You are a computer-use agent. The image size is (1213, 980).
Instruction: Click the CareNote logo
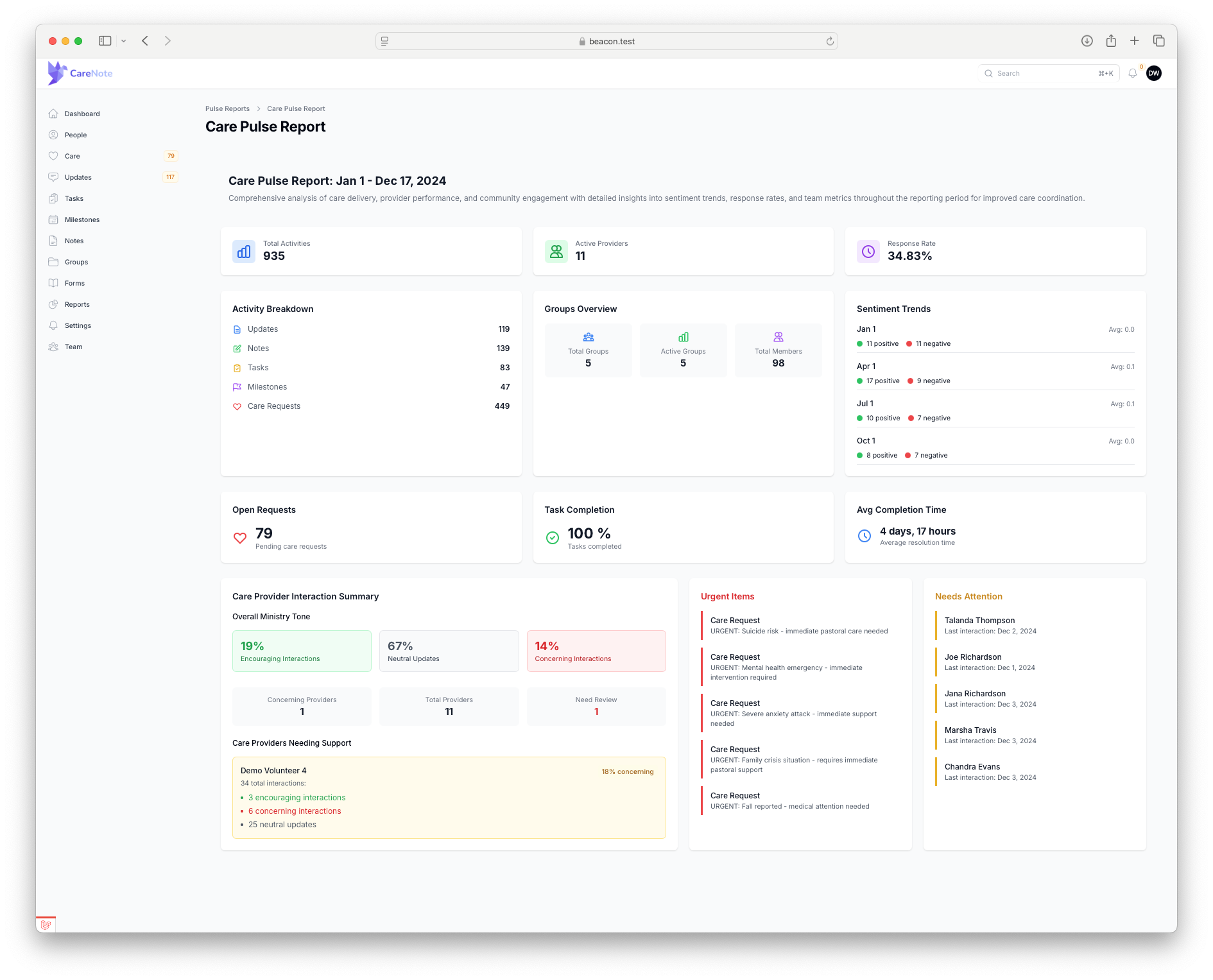click(80, 73)
